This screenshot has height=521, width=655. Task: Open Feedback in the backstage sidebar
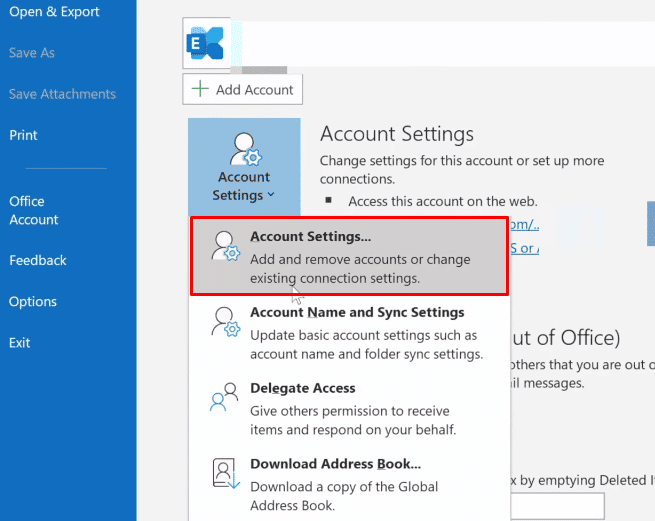38,260
